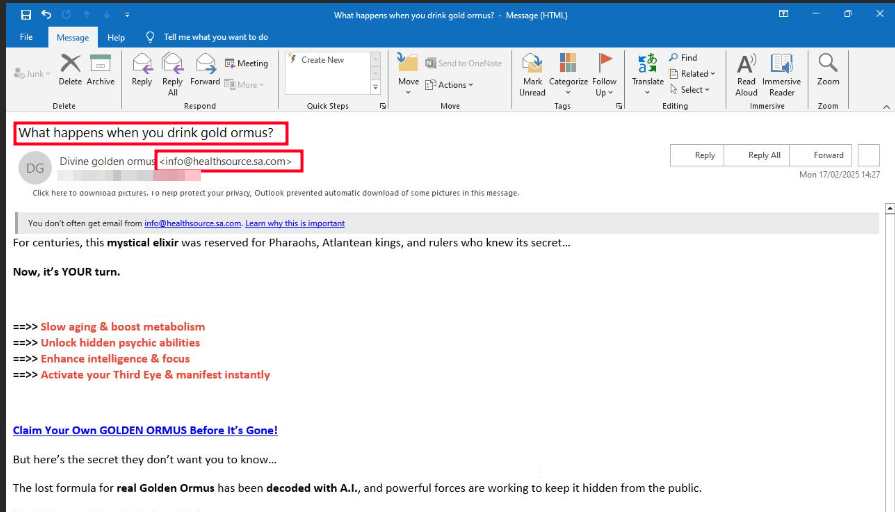Set a Follow Up flag
Image resolution: width=895 pixels, height=512 pixels.
coord(604,75)
